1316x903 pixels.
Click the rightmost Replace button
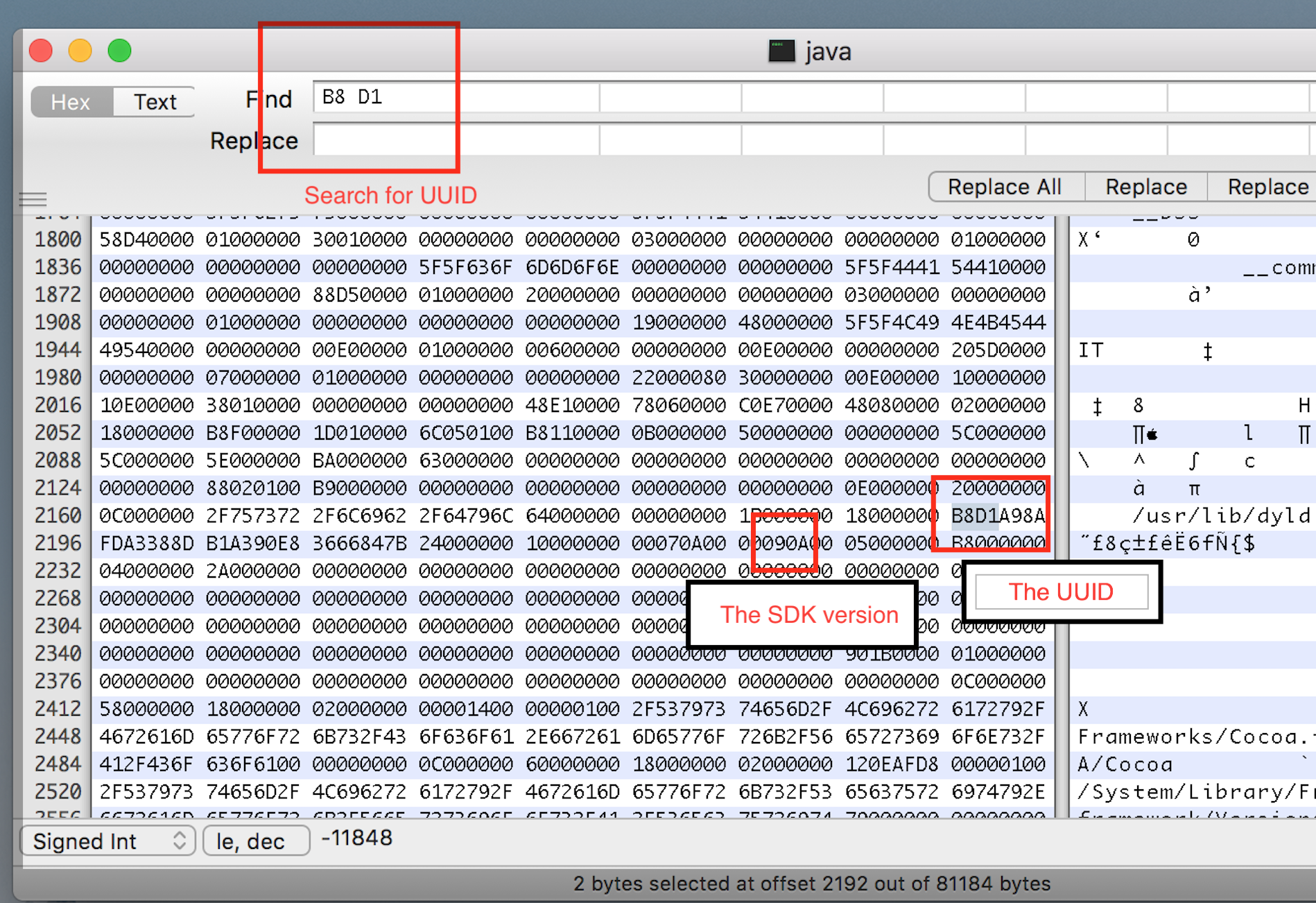coord(1266,187)
